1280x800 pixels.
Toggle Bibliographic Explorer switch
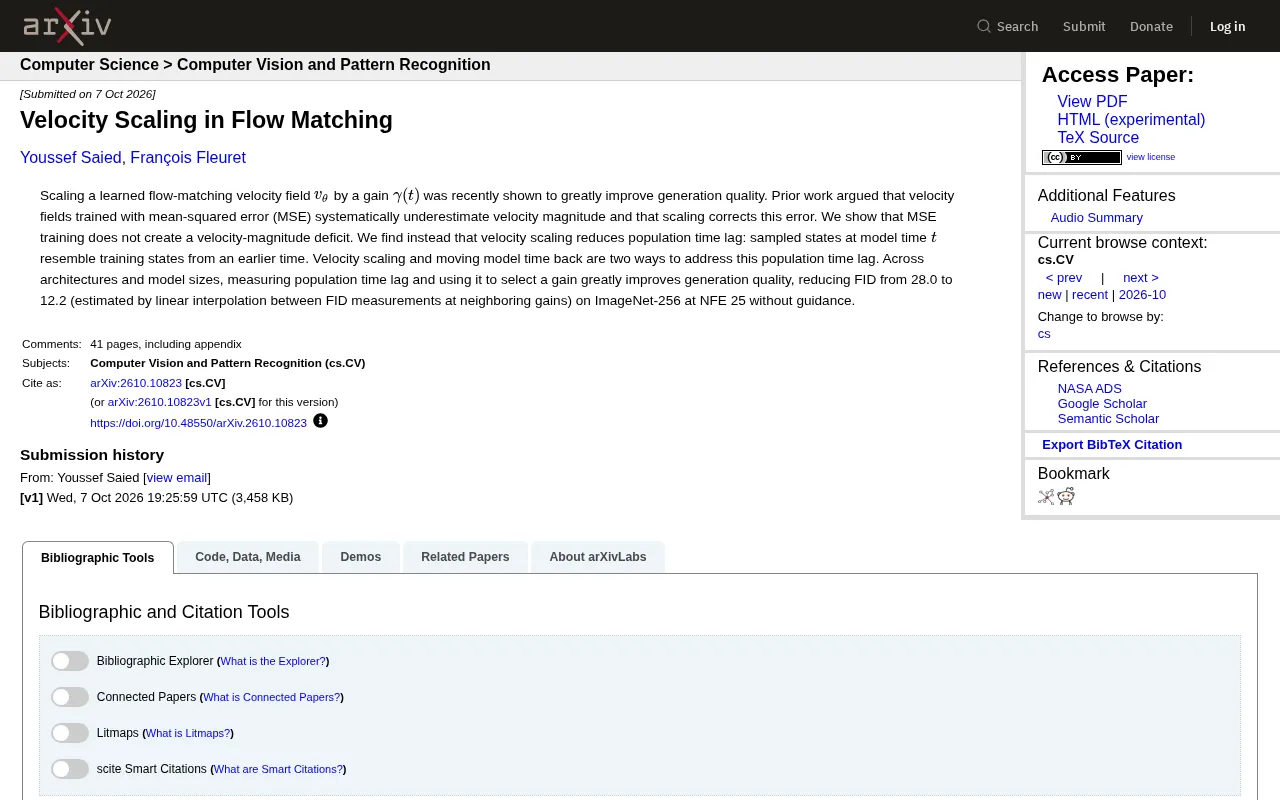(70, 661)
